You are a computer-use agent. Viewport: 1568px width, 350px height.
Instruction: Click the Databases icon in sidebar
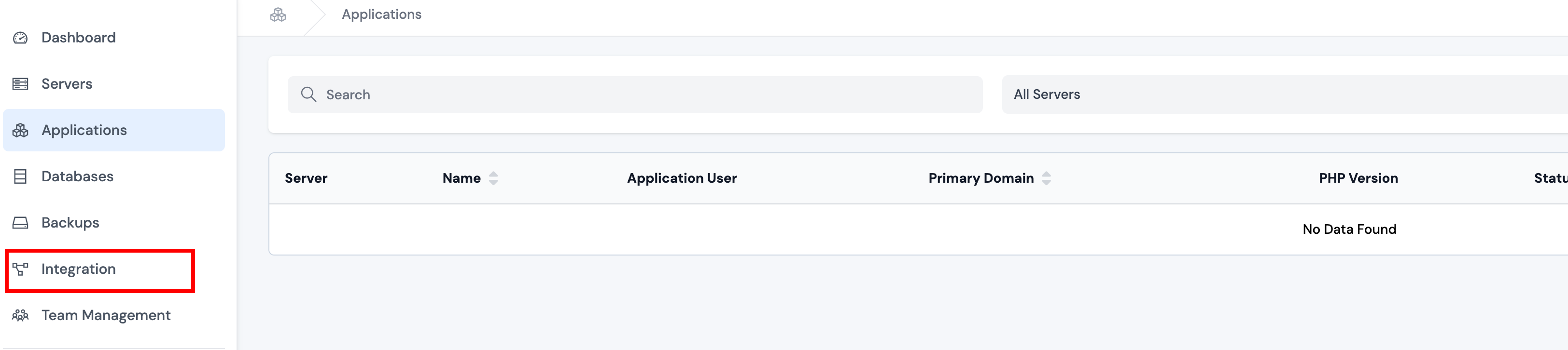[x=20, y=176]
